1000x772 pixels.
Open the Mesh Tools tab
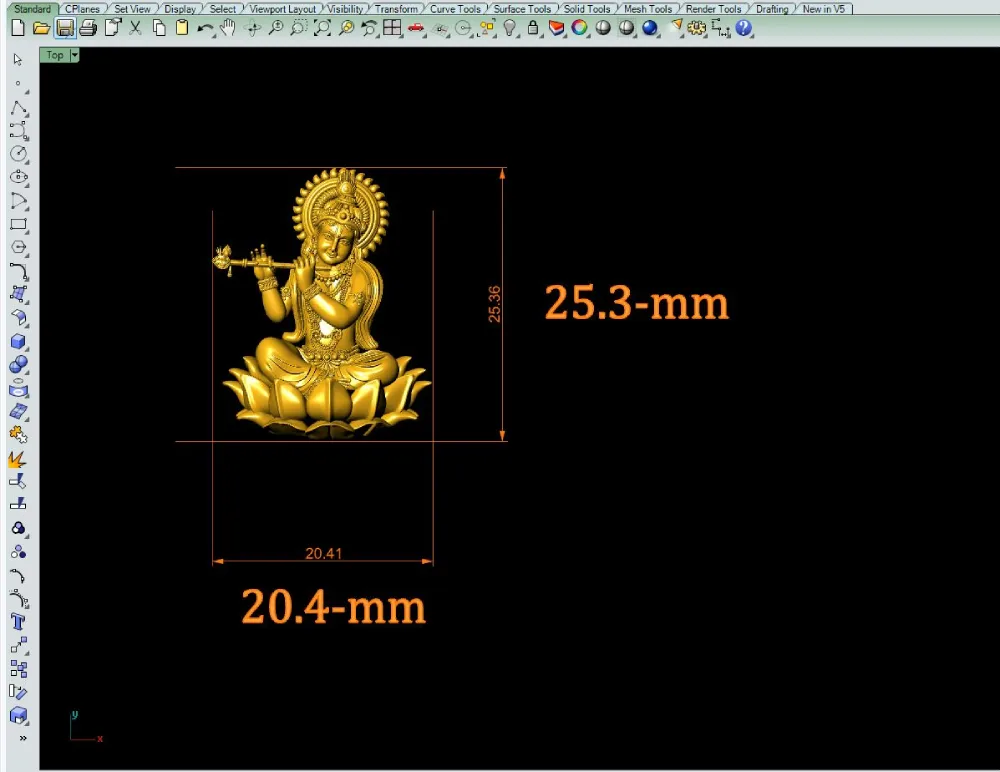coord(648,9)
